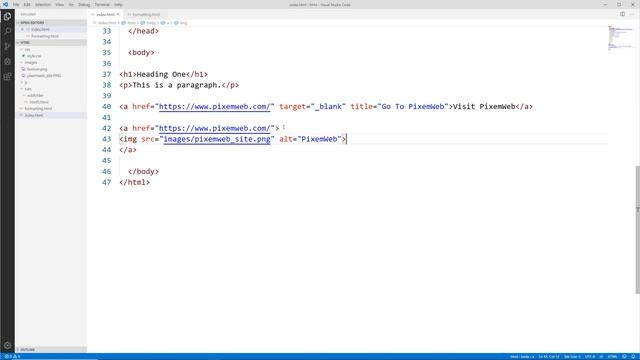Select index.html in Open Editors

click(40, 29)
